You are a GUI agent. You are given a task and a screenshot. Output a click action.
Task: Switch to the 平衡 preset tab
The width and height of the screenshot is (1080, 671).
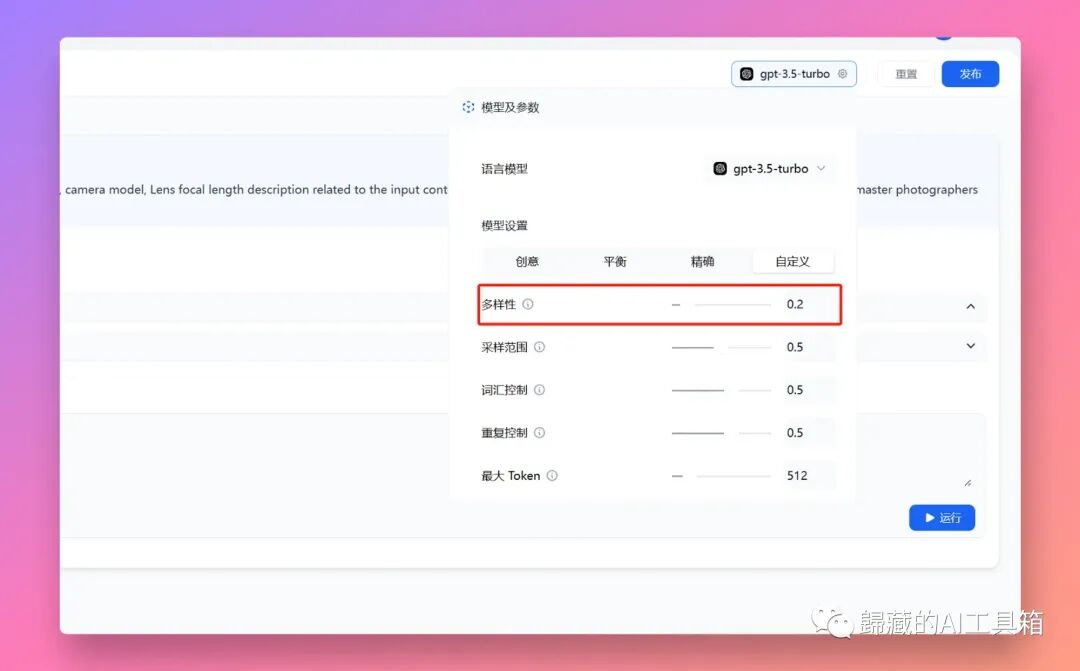click(614, 261)
